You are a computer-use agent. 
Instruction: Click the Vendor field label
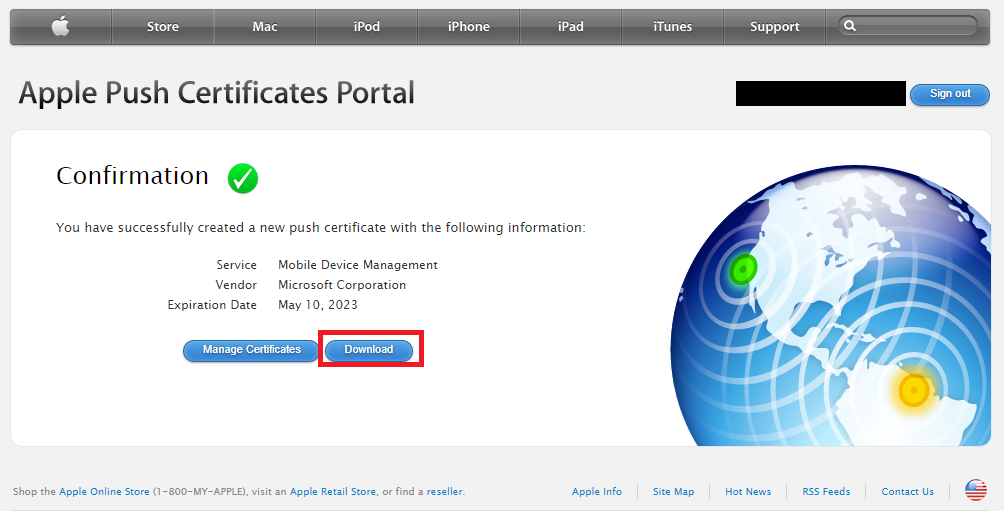coord(236,285)
